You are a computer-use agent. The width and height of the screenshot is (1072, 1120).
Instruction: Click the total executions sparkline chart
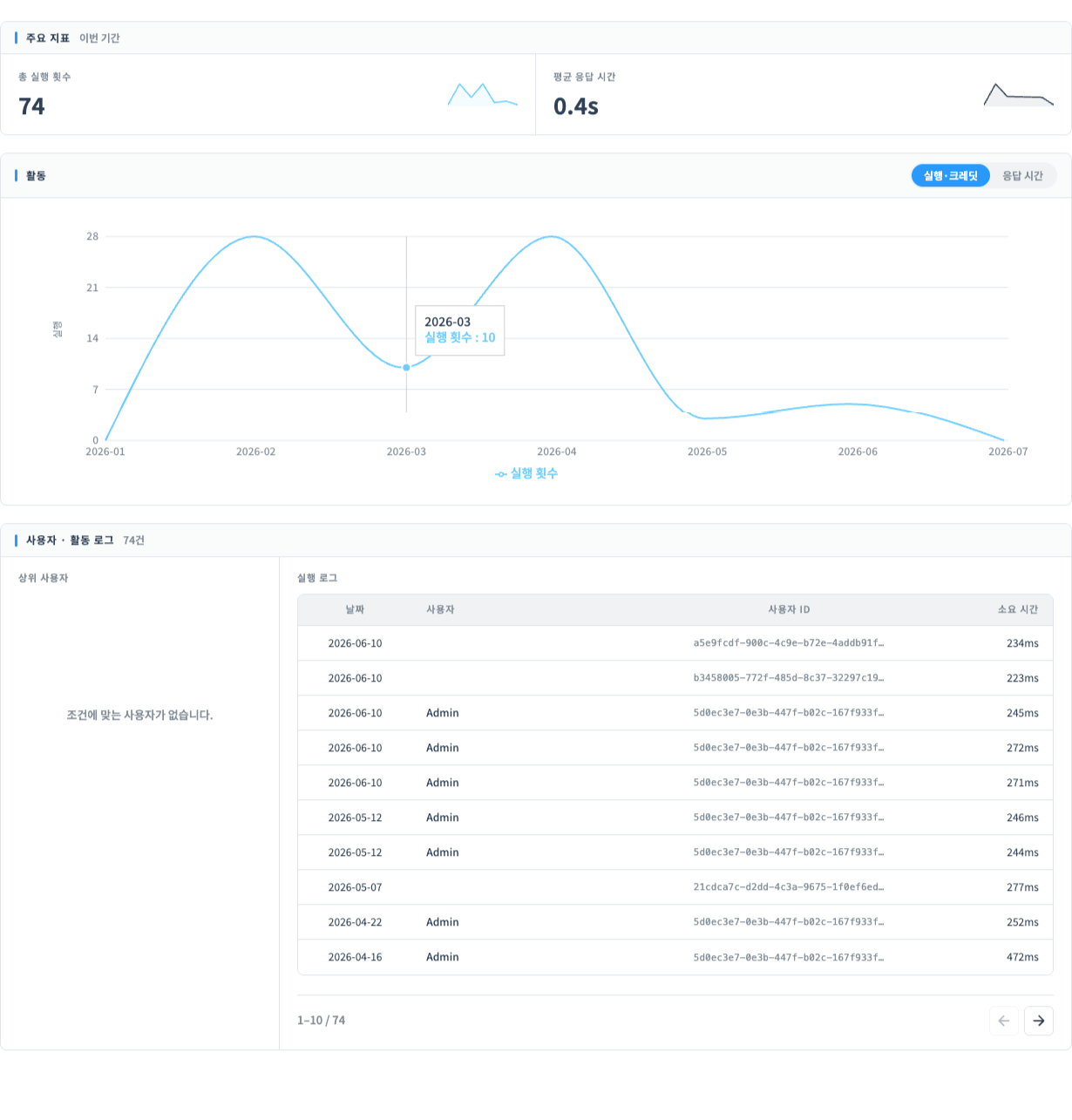482,94
